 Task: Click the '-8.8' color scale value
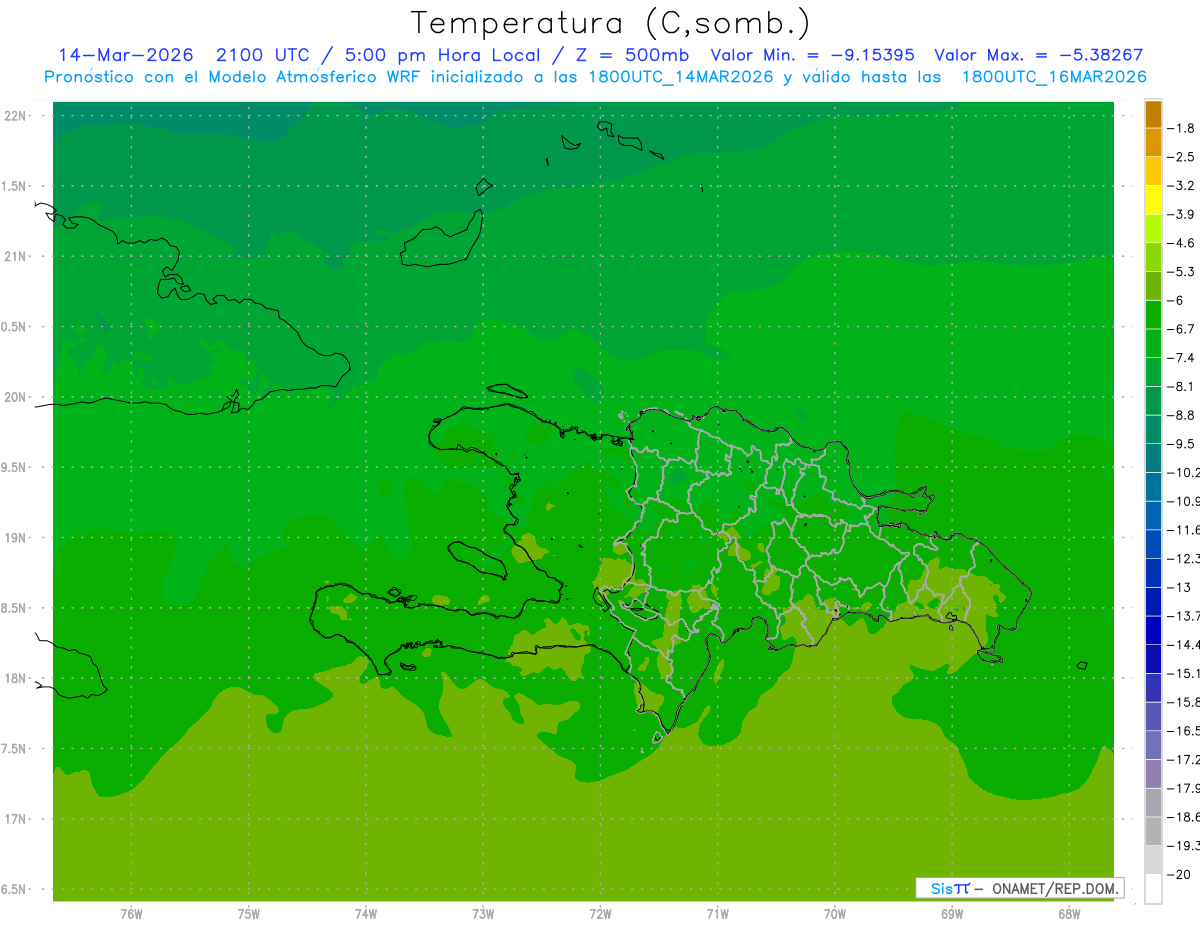point(1182,415)
